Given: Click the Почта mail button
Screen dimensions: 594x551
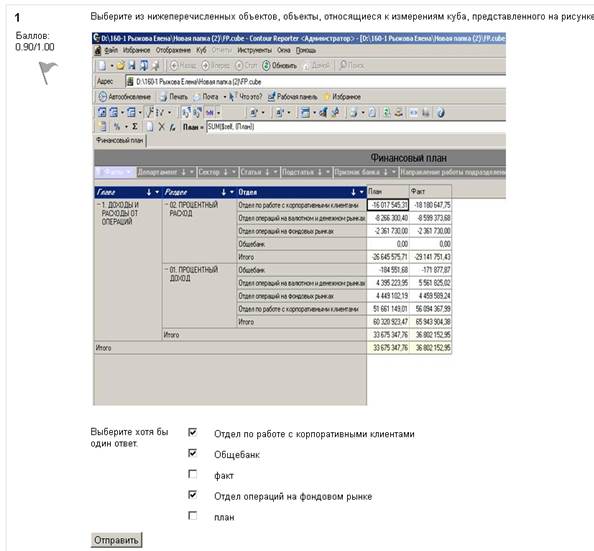Looking at the screenshot, I should [x=206, y=97].
